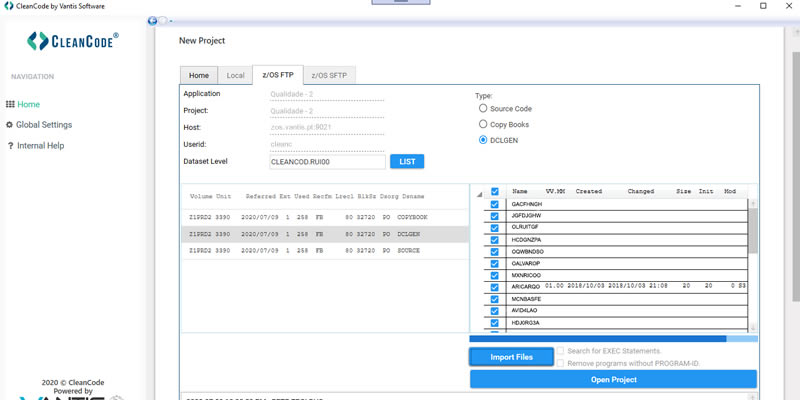Viewport: 800px width, 400px height.
Task: Click the greyed forward arrow icon
Action: pos(162,20)
